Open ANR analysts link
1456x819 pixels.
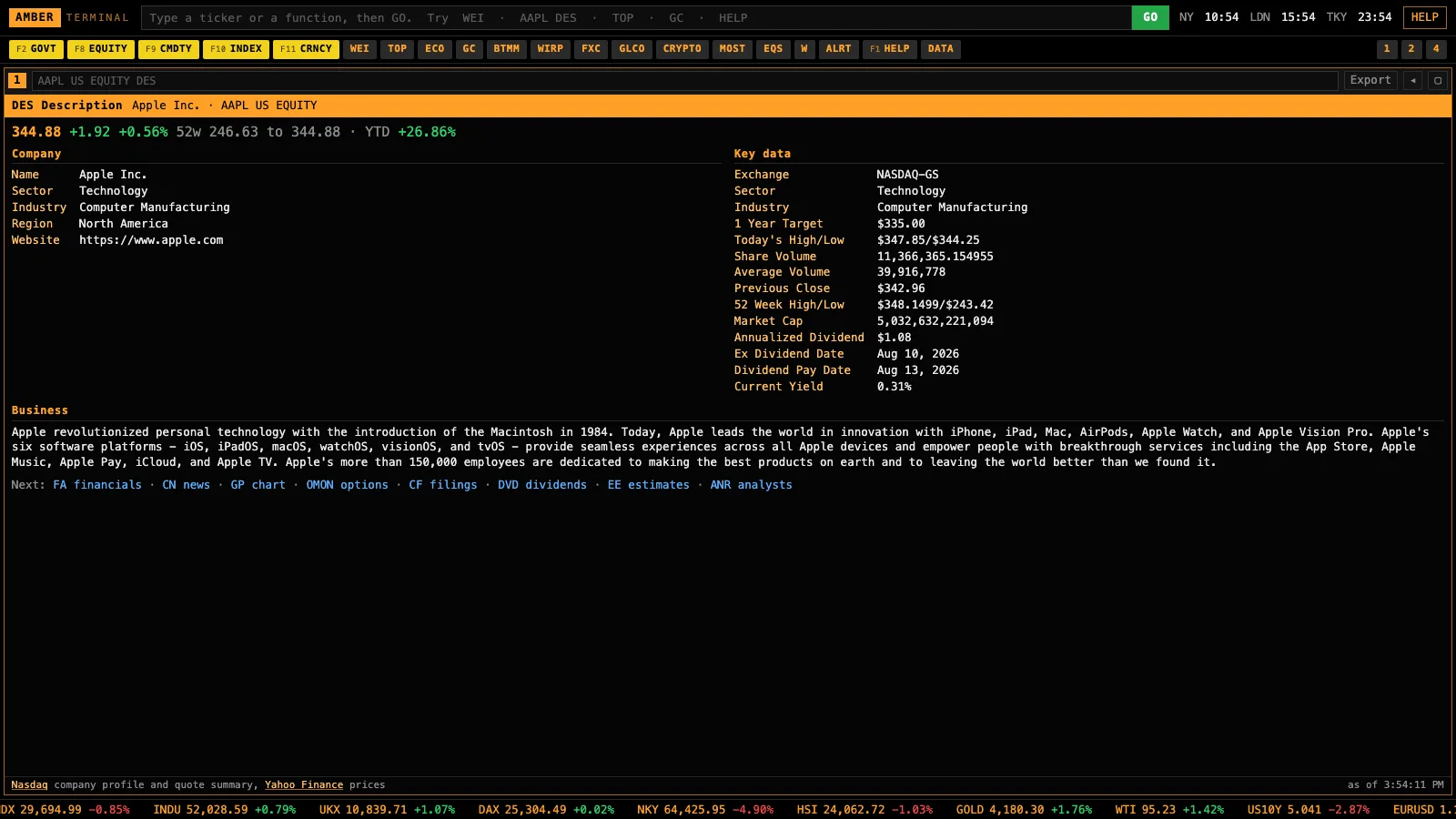click(752, 485)
